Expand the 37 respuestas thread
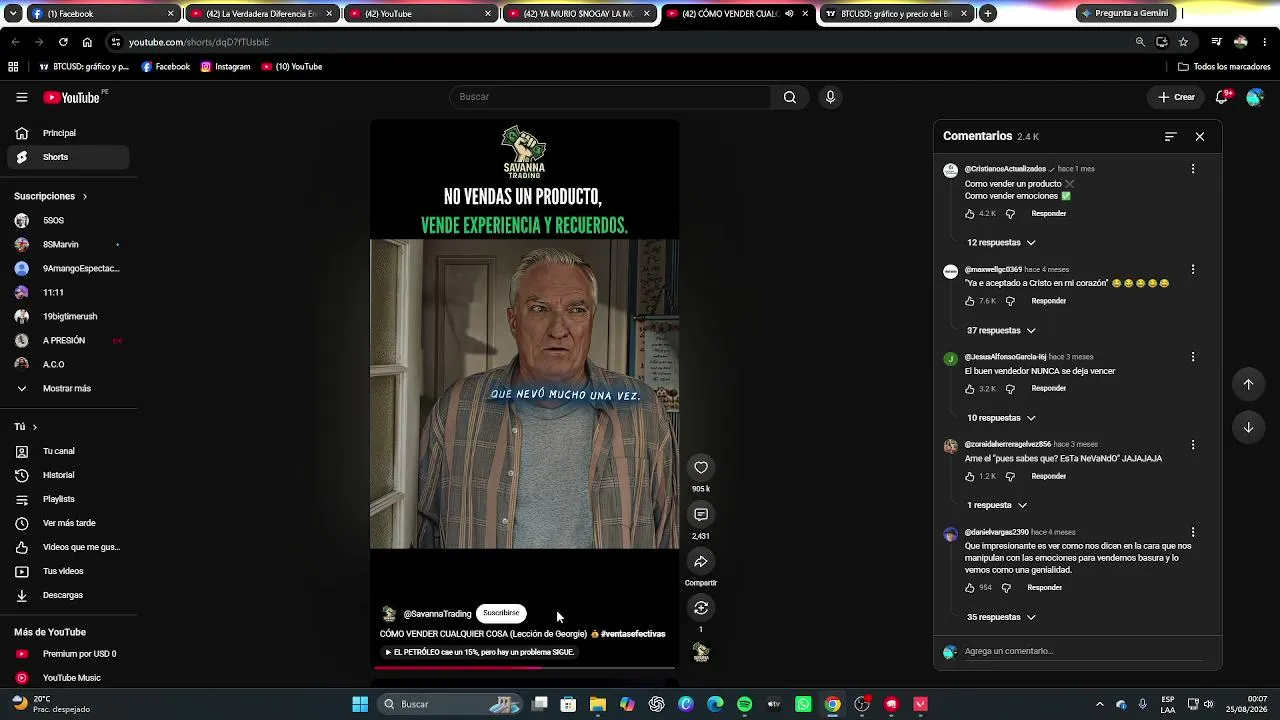 tap(1001, 330)
